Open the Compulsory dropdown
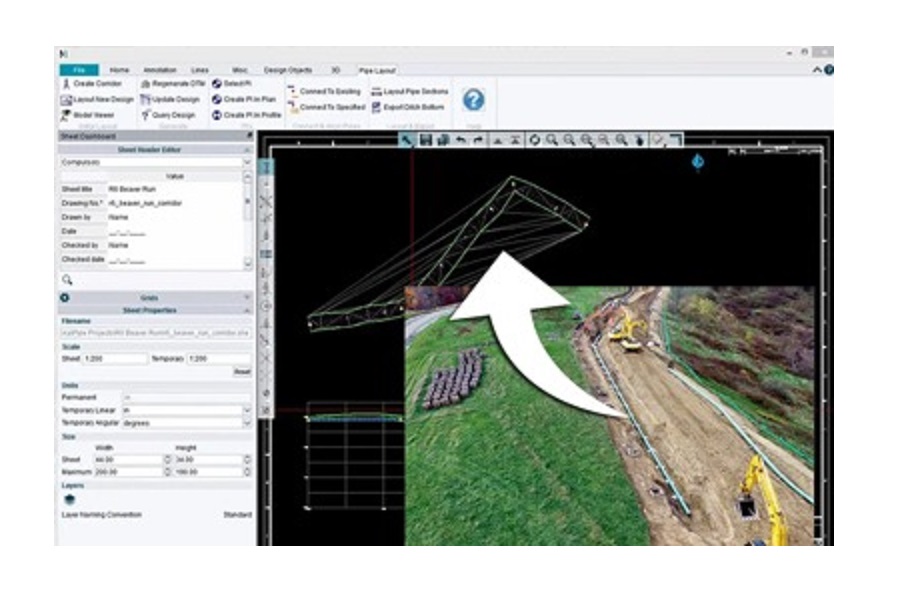The image size is (900, 599). 247,162
